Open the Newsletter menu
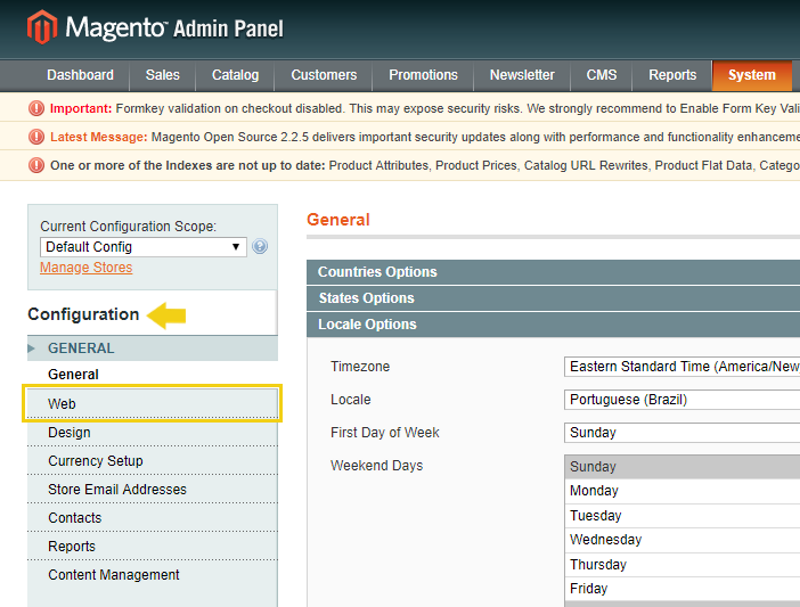The width and height of the screenshot is (800, 607). coord(522,75)
